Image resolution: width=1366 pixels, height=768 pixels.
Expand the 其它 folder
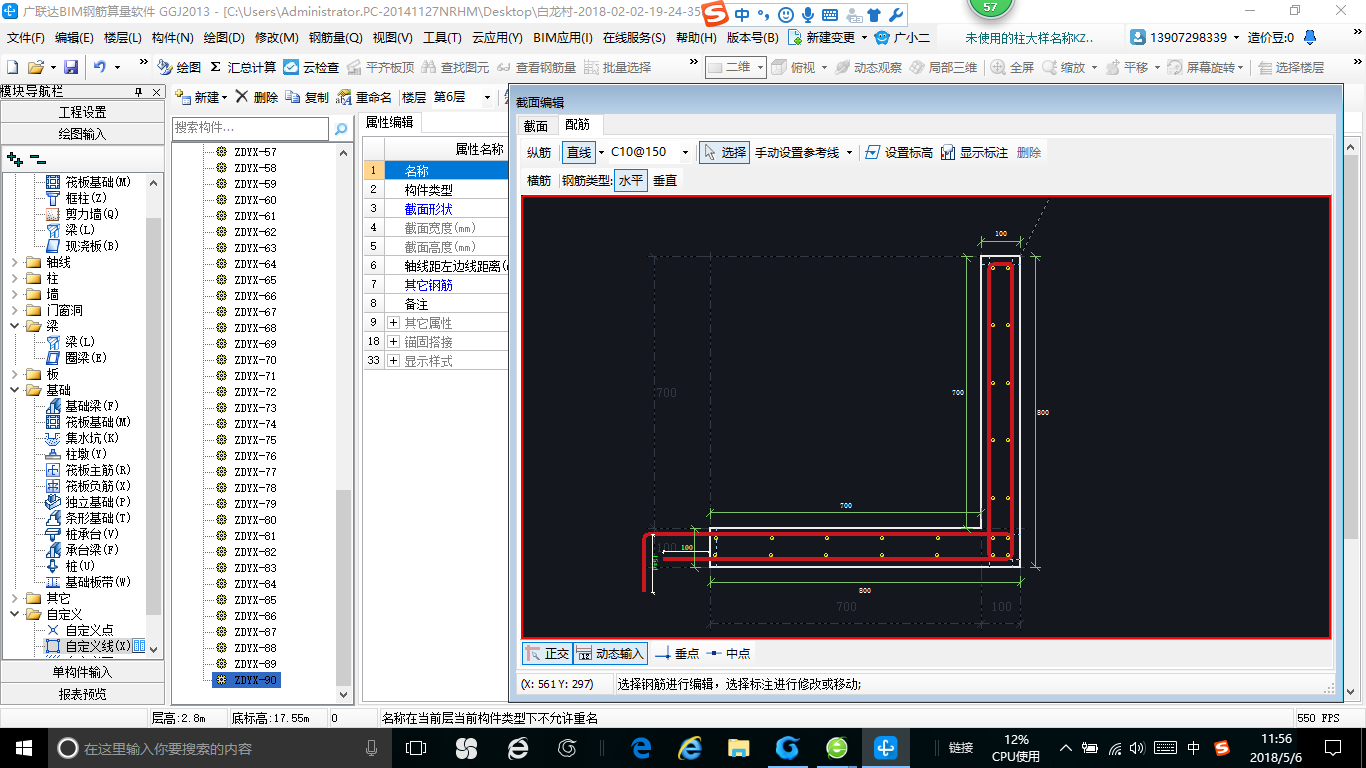pos(14,598)
